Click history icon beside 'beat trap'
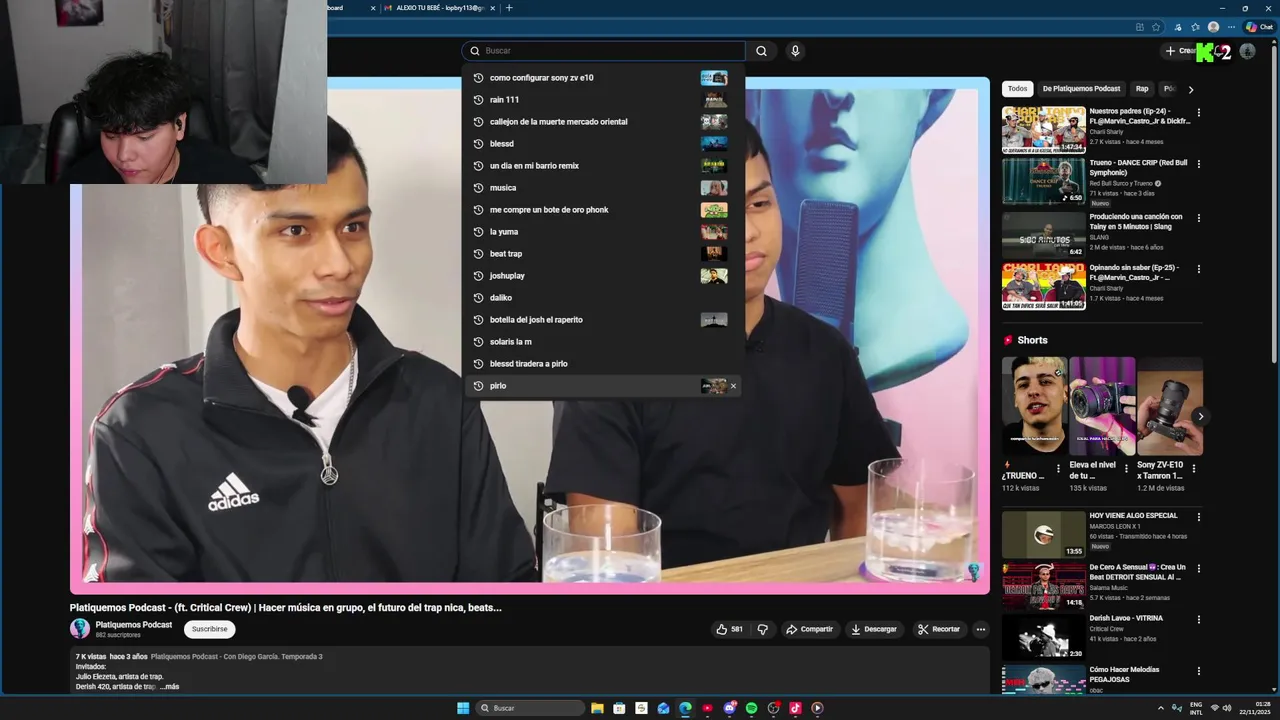 click(478, 254)
